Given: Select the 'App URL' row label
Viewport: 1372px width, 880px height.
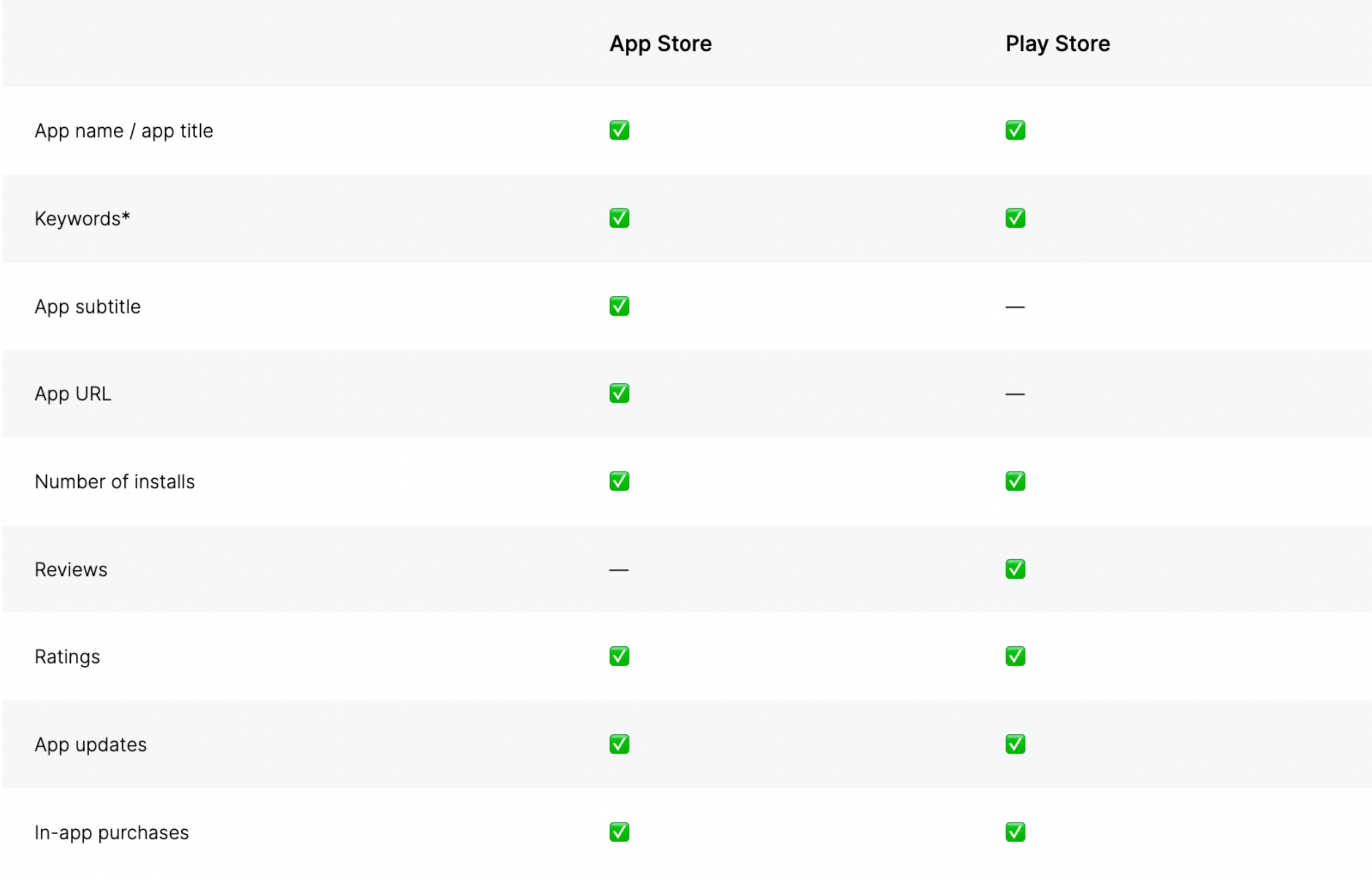Looking at the screenshot, I should tap(73, 395).
